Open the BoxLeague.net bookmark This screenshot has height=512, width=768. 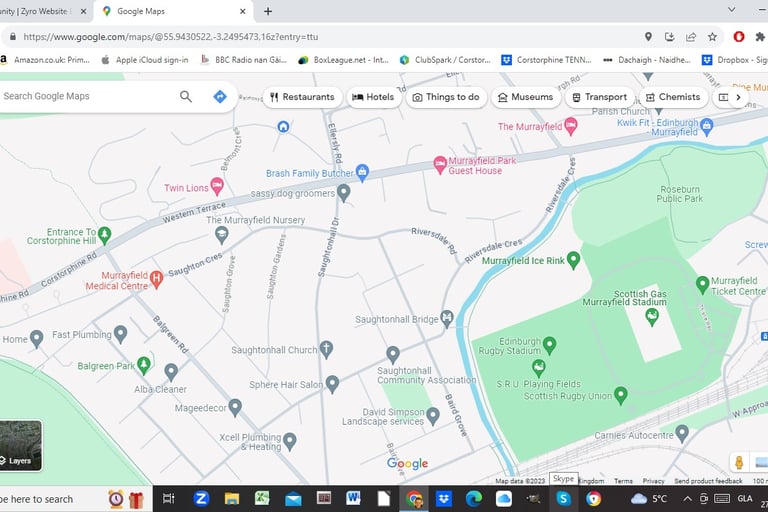coord(344,60)
